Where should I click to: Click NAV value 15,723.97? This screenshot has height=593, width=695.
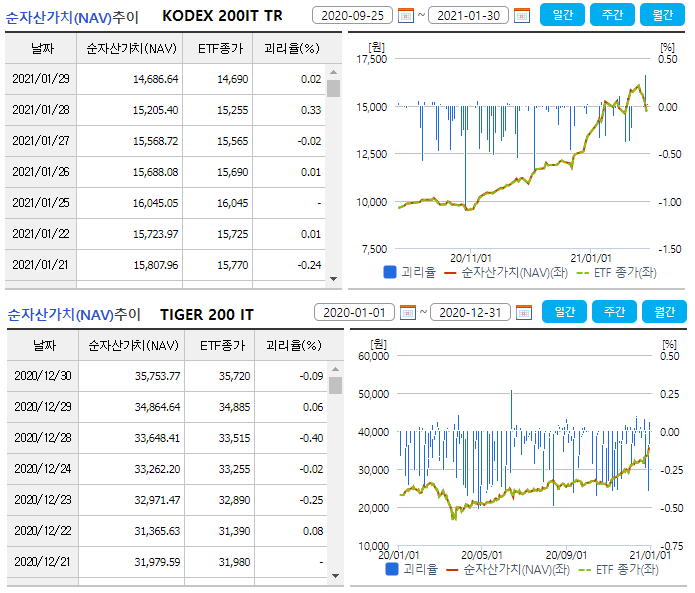[x=156, y=234]
